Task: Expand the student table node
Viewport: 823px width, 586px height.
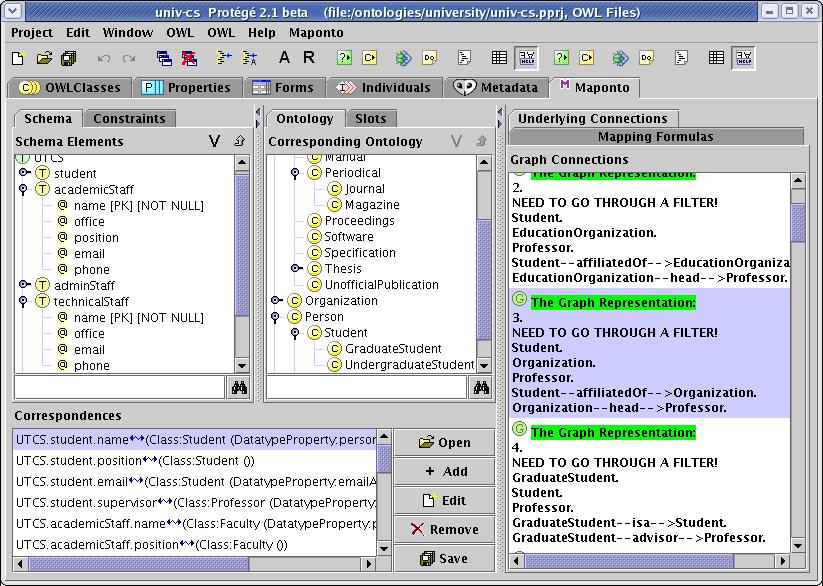Action: [x=24, y=173]
